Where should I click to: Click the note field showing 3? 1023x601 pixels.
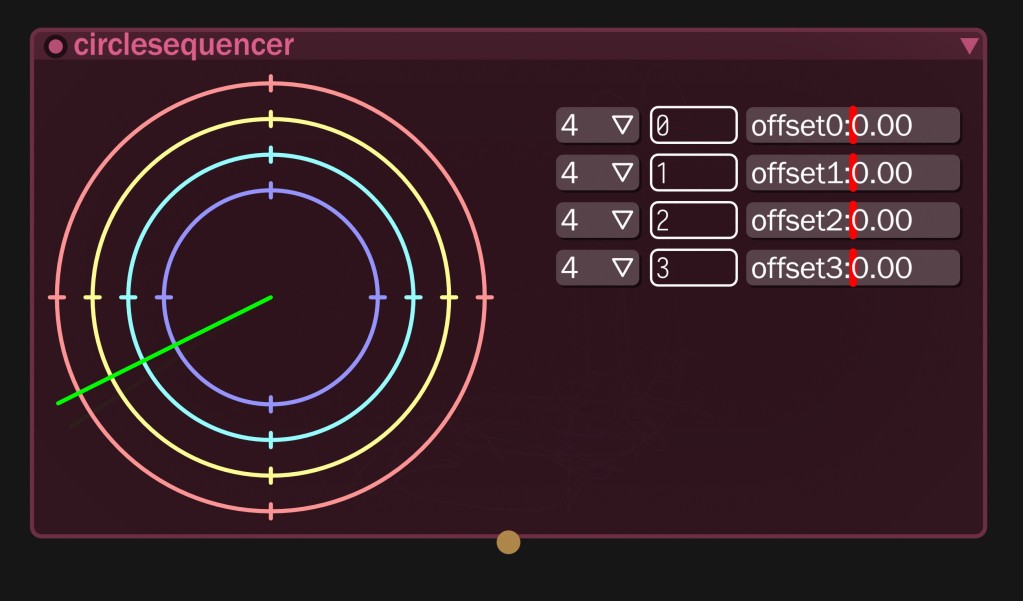[693, 268]
